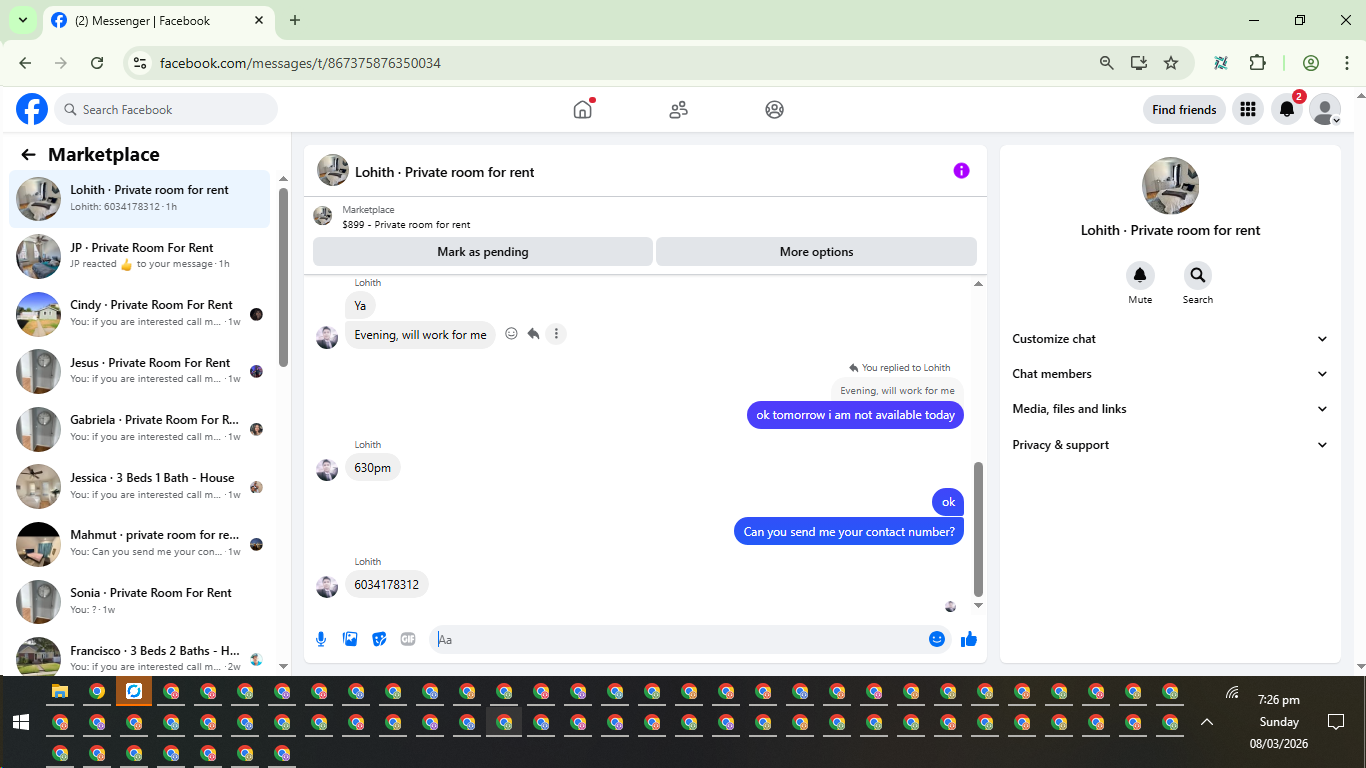
Task: Open the Groups icon in top navigation
Action: [775, 110]
